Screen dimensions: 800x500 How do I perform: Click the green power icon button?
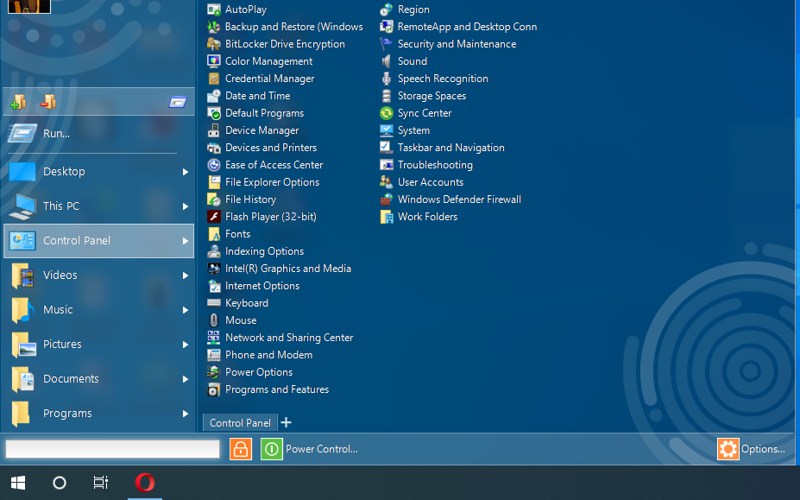(x=271, y=449)
